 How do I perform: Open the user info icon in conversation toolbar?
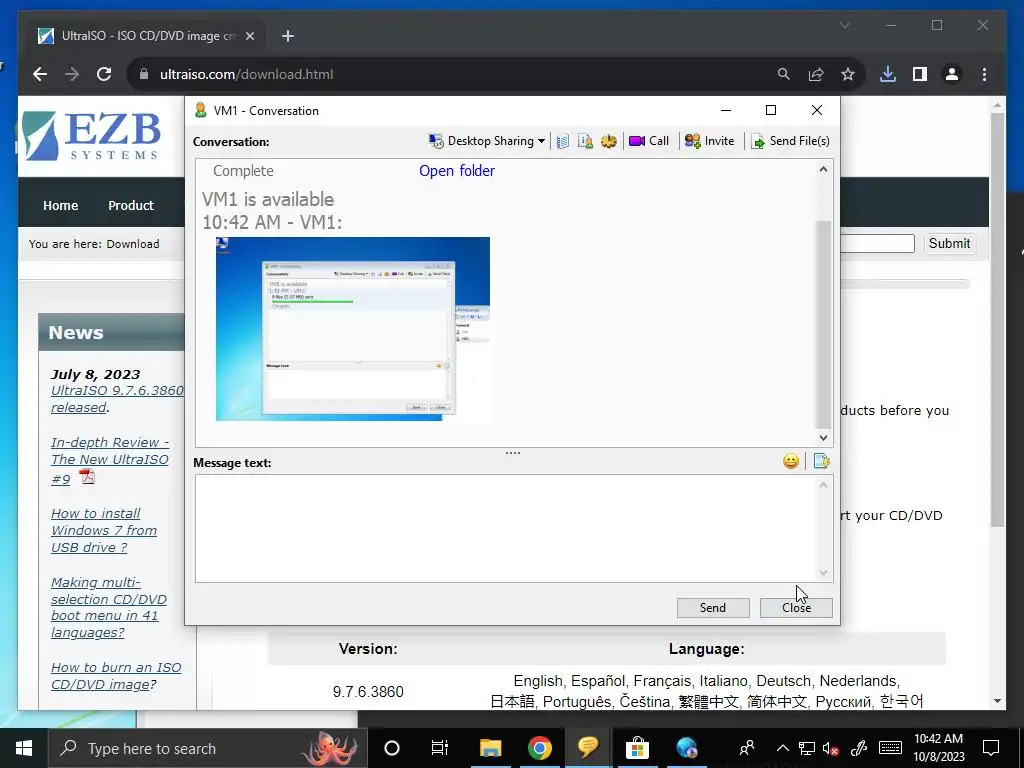click(x=586, y=141)
